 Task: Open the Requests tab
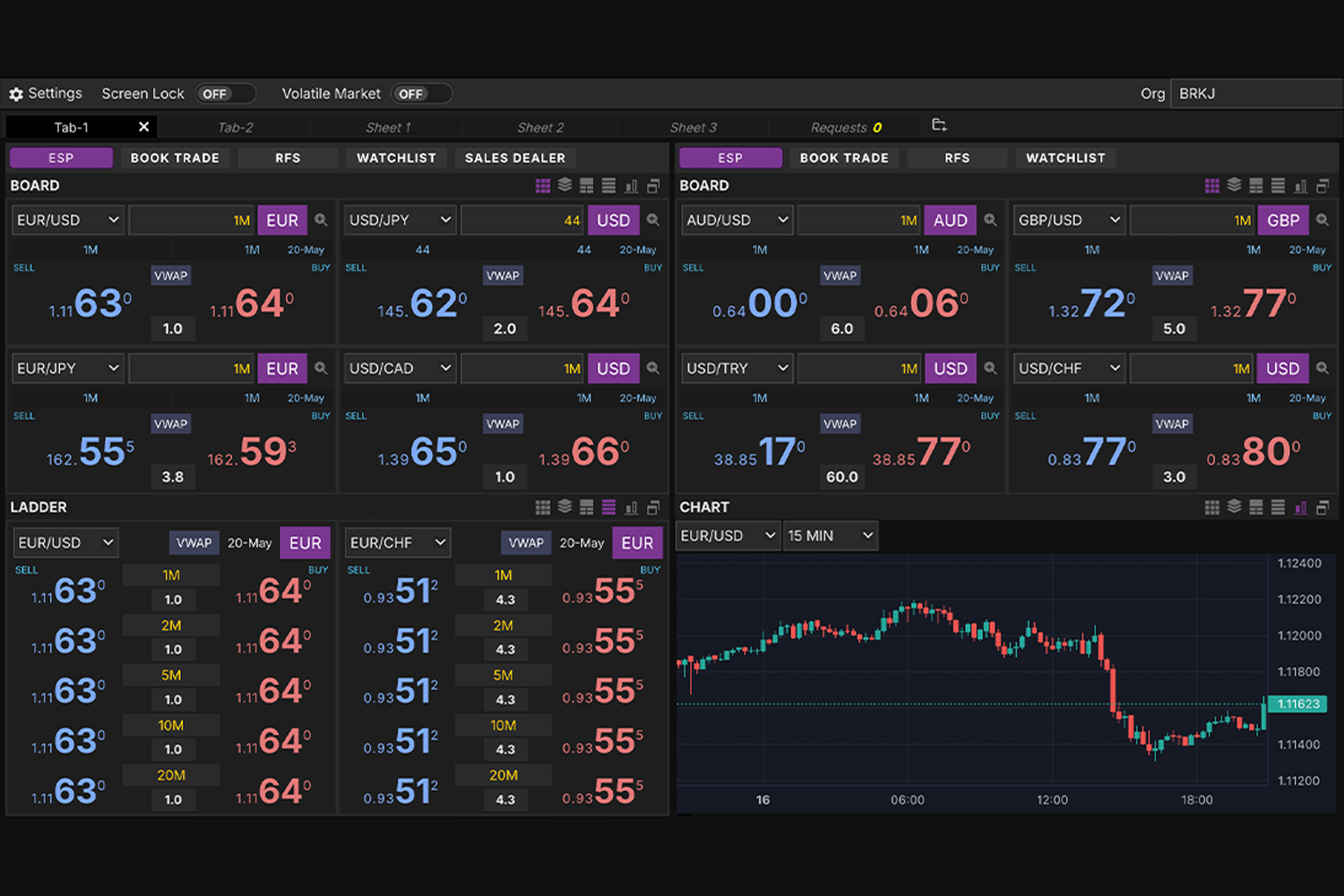click(x=845, y=127)
